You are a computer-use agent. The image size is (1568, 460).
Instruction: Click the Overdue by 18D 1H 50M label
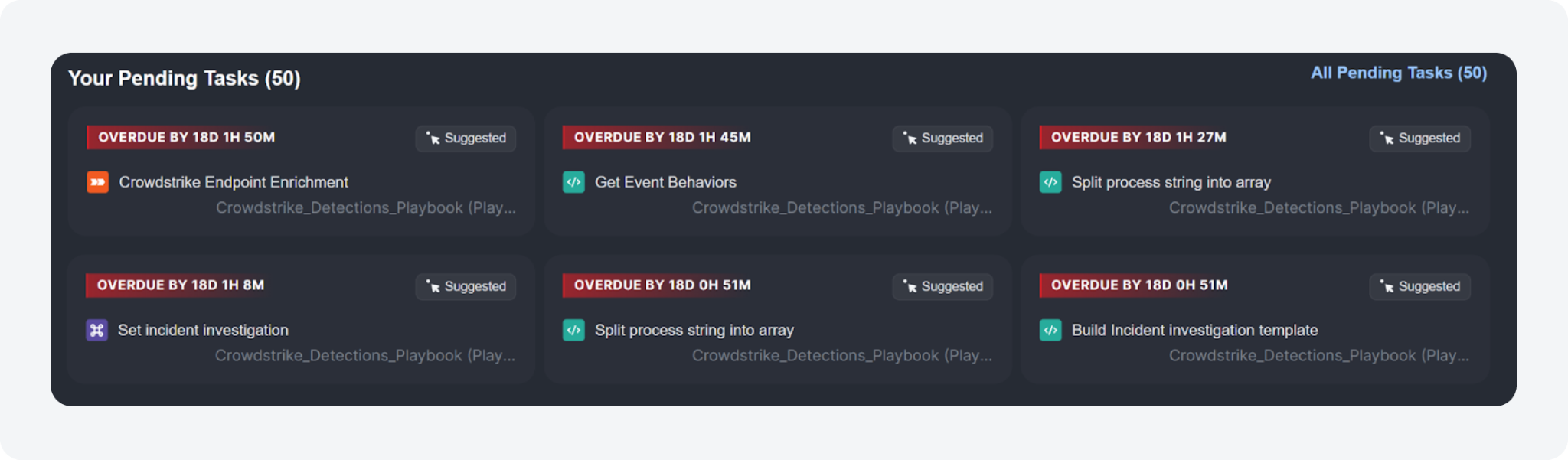coord(186,137)
